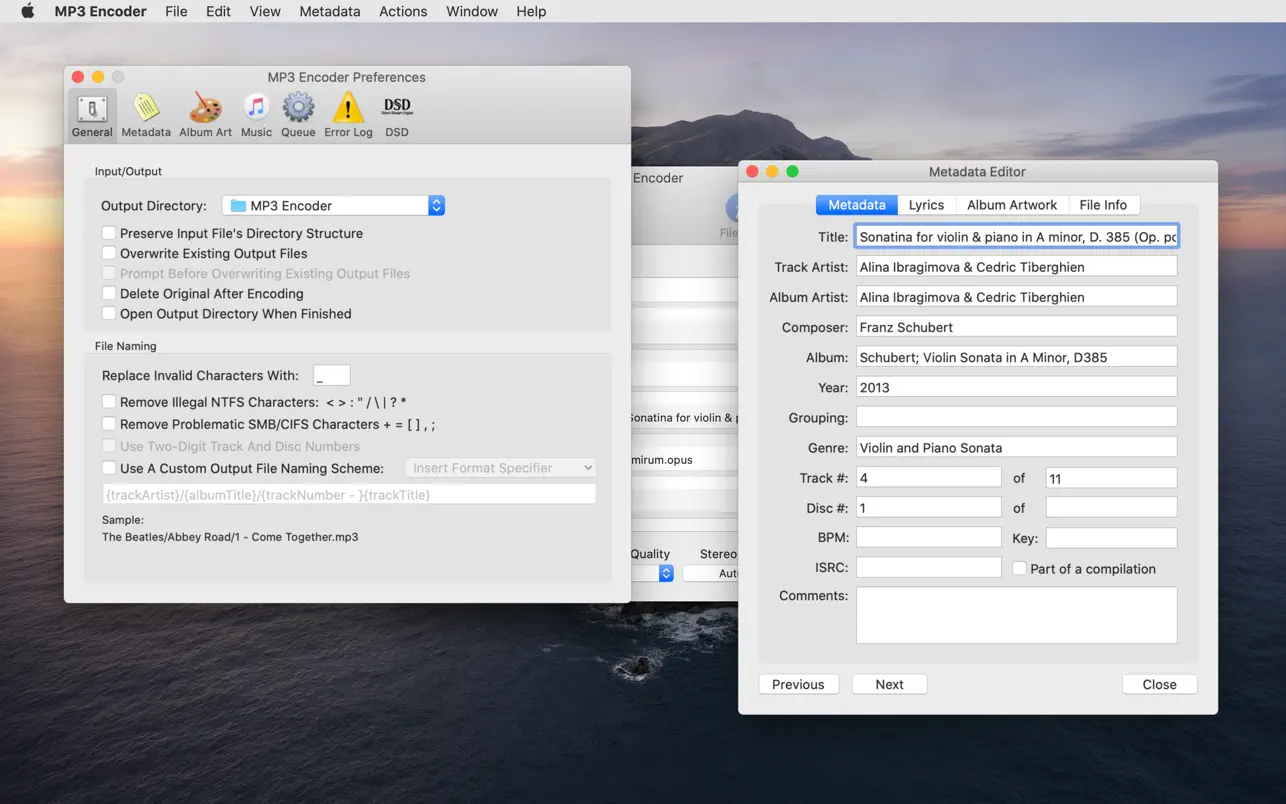Open the Error Log preferences pane
The width and height of the screenshot is (1286, 804).
(348, 115)
